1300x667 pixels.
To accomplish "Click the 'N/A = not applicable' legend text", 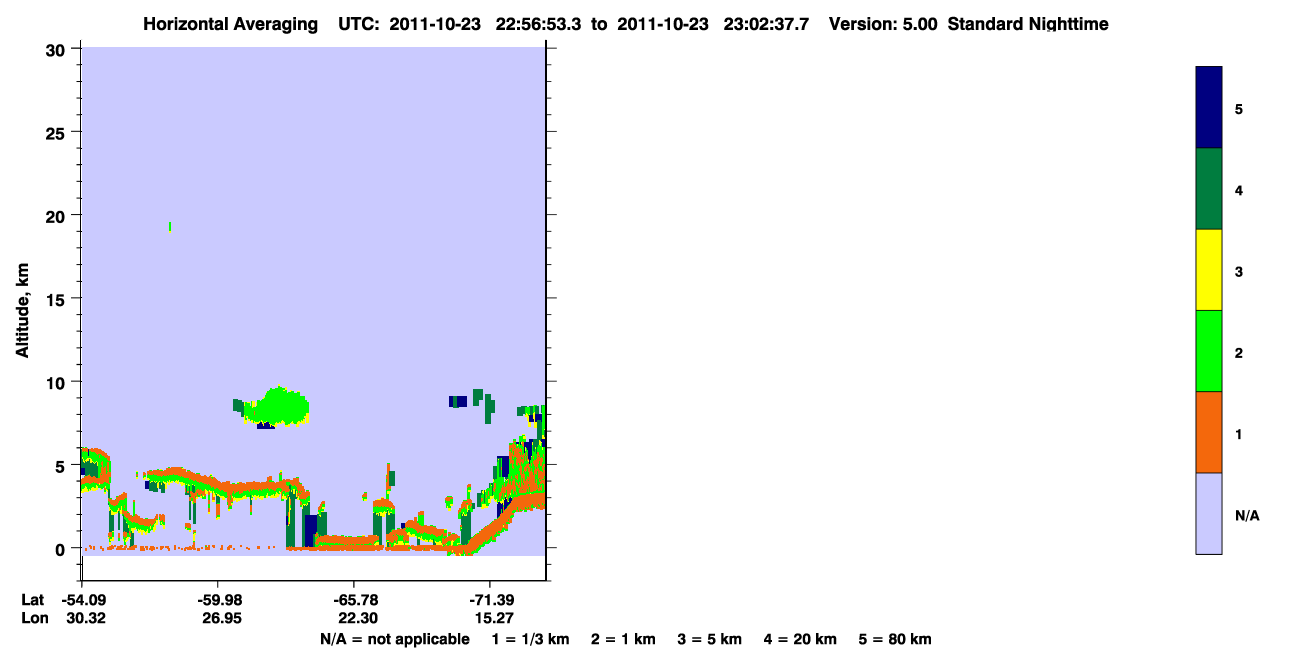I will (394, 639).
